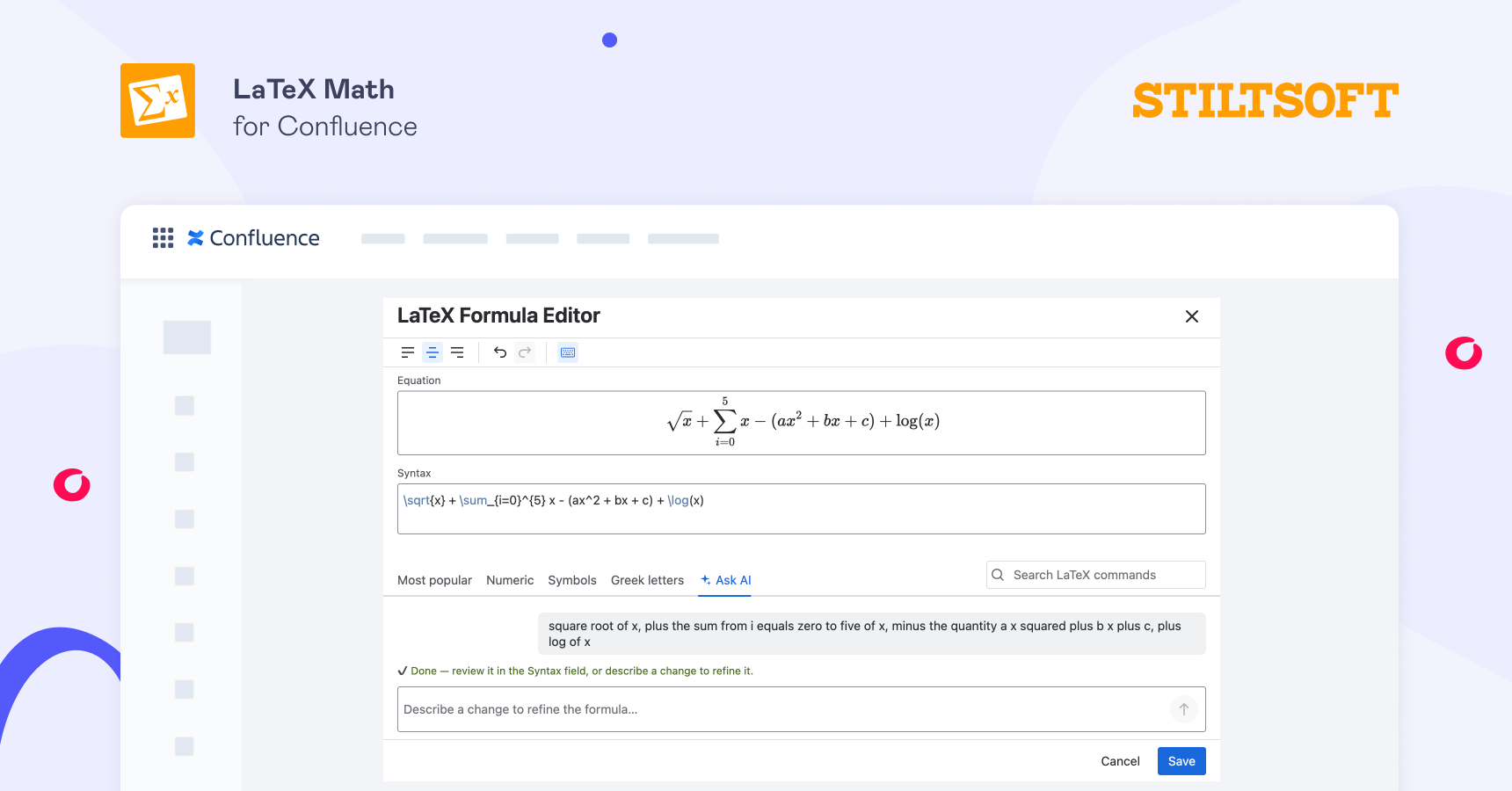
Task: Switch to the Numeric tab
Action: 510,580
